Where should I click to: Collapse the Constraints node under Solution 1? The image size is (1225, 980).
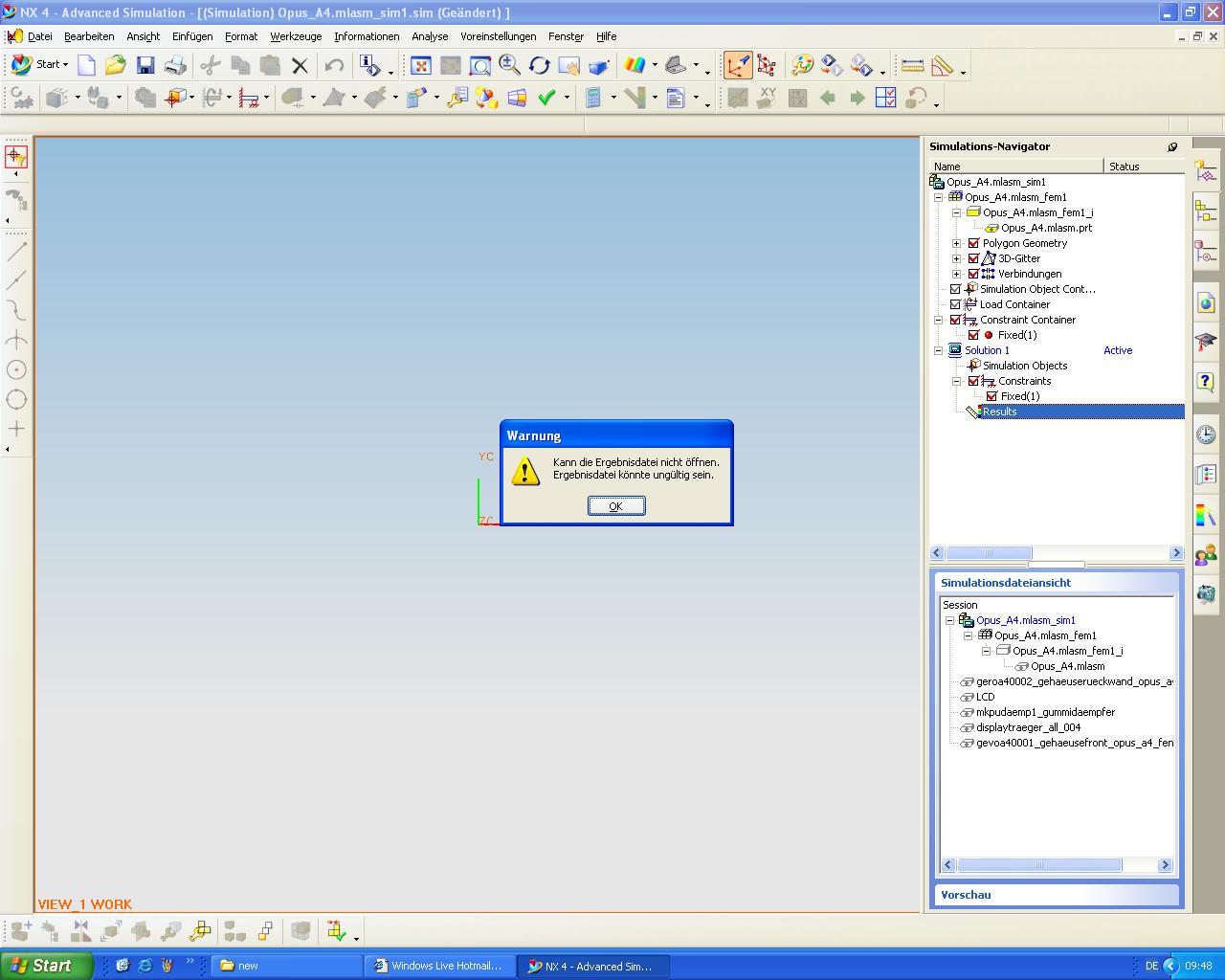tap(957, 381)
